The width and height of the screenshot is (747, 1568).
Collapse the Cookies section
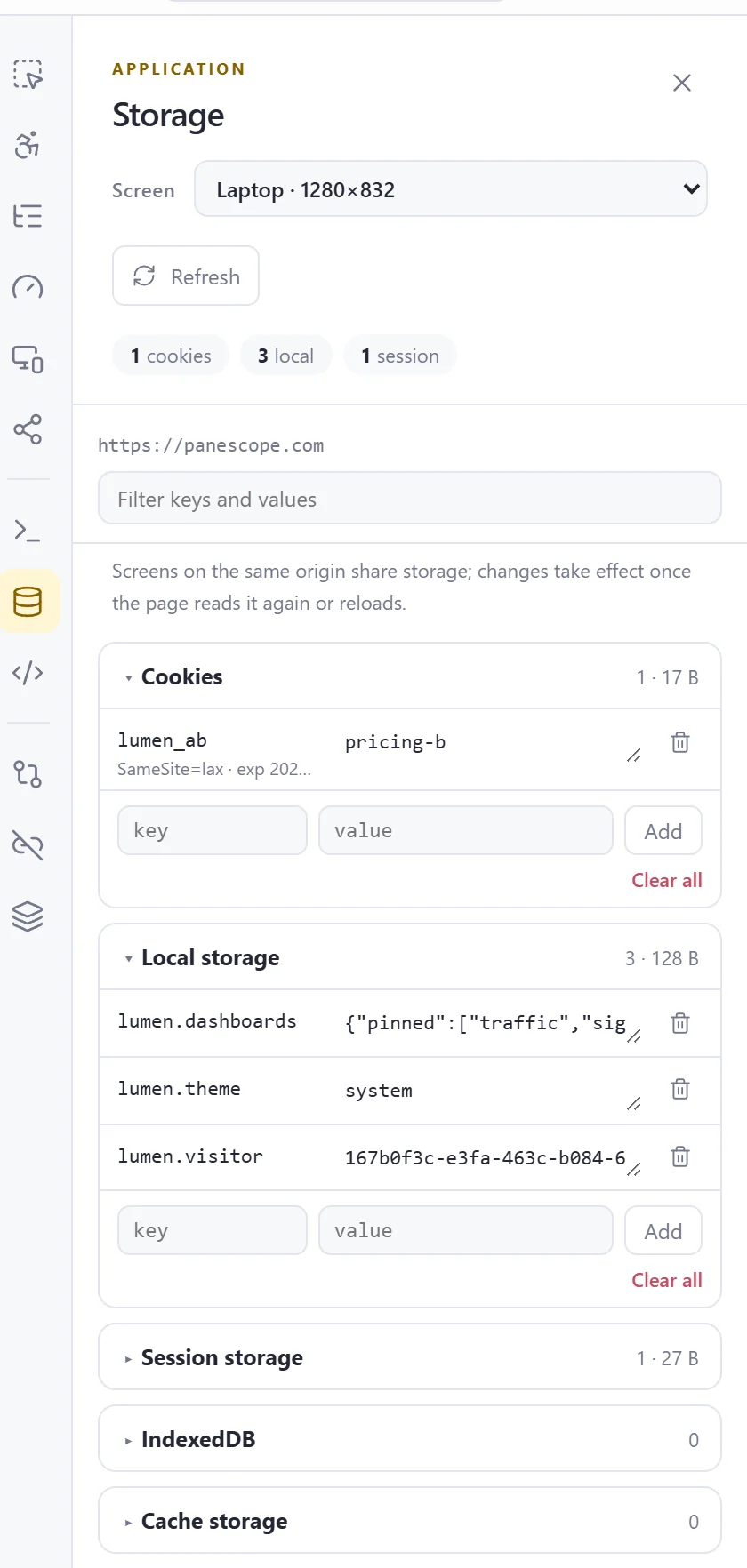click(410, 676)
